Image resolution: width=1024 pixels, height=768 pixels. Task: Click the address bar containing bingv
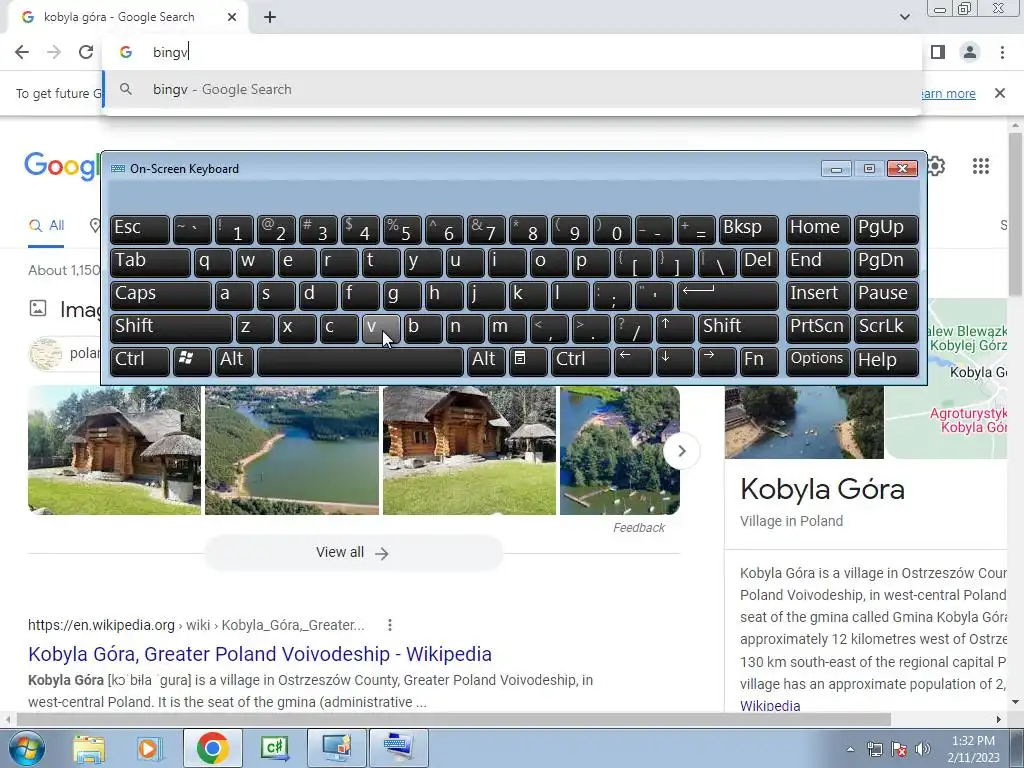tap(512, 52)
